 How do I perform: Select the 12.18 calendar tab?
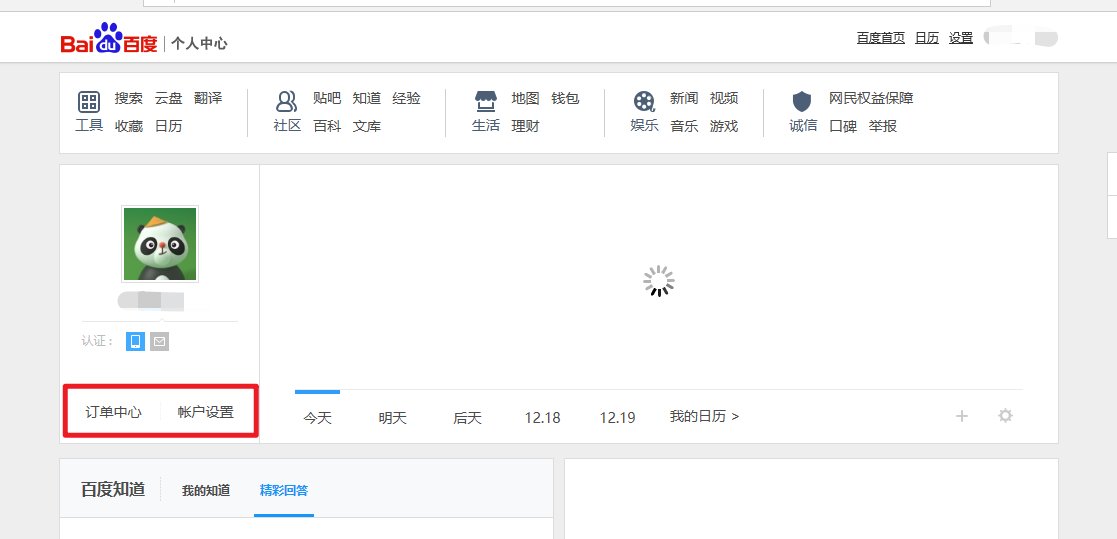click(542, 418)
